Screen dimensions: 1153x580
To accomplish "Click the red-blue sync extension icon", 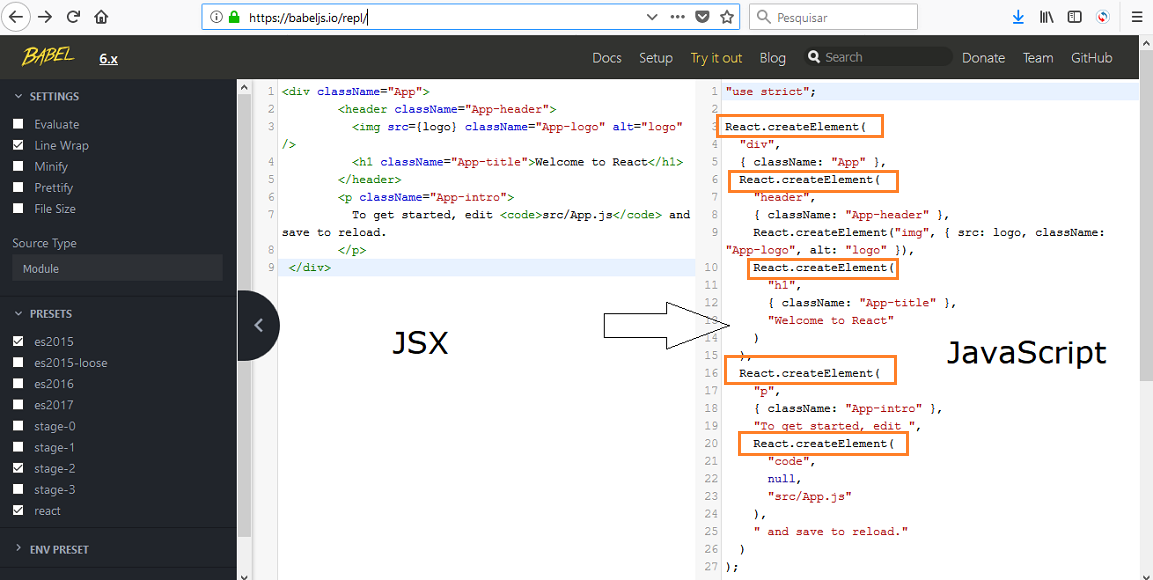I will pyautogui.click(x=1102, y=17).
